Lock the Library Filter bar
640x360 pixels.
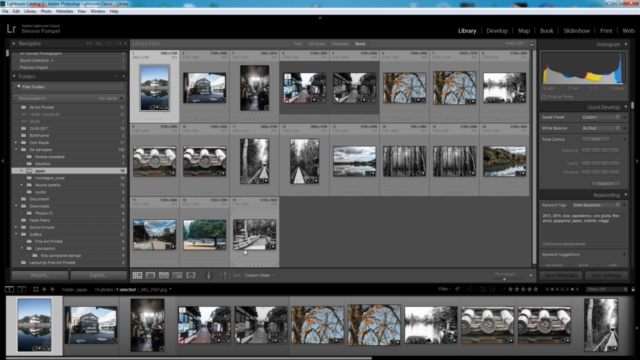coord(532,44)
